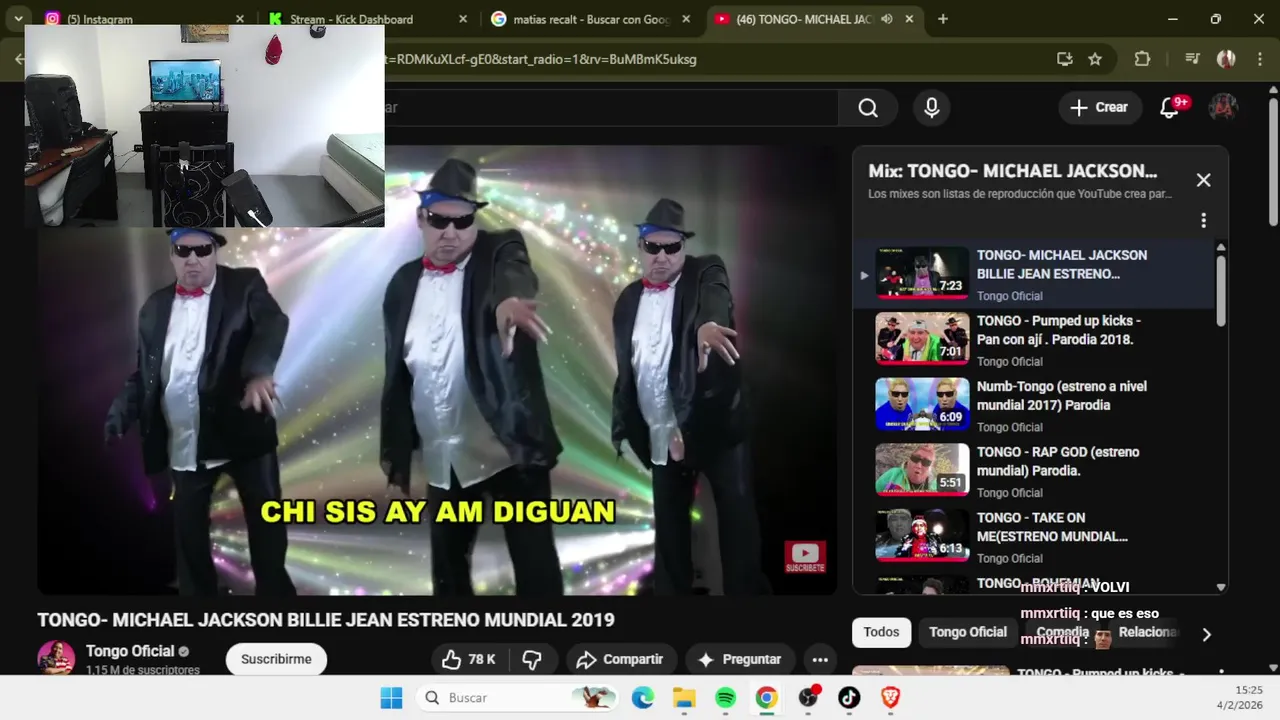Click page scrollbar thumb on right
1280x720 pixels.
[1273, 162]
